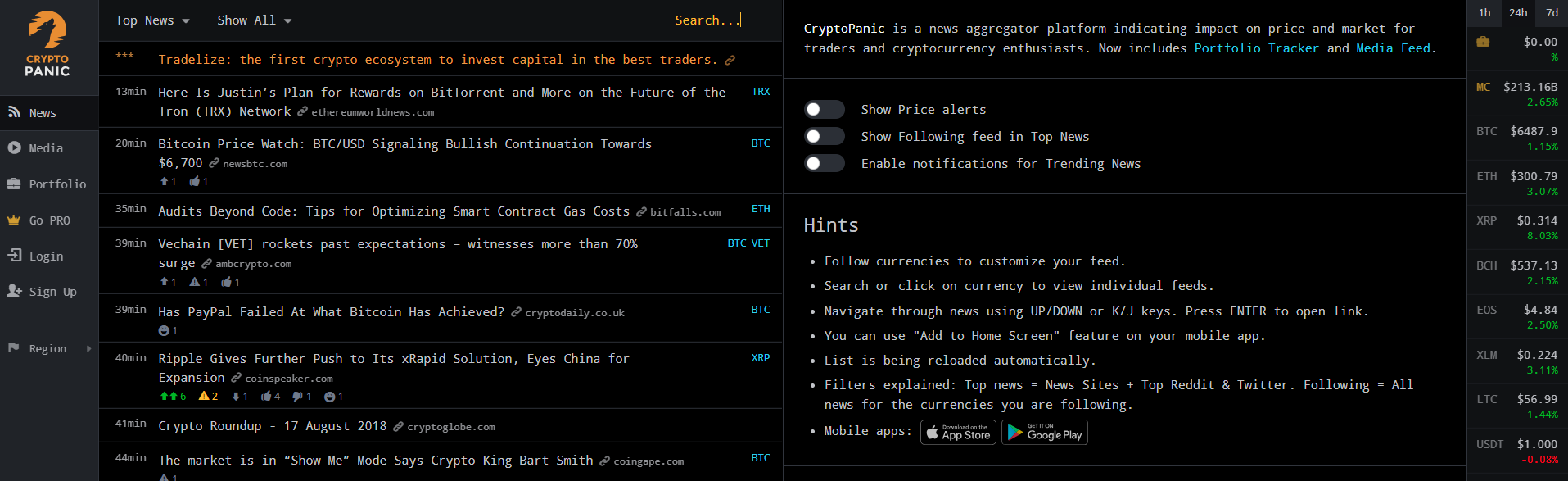Click the VET currency tag on Vechain story
This screenshot has height=481, width=1568.
click(761, 243)
